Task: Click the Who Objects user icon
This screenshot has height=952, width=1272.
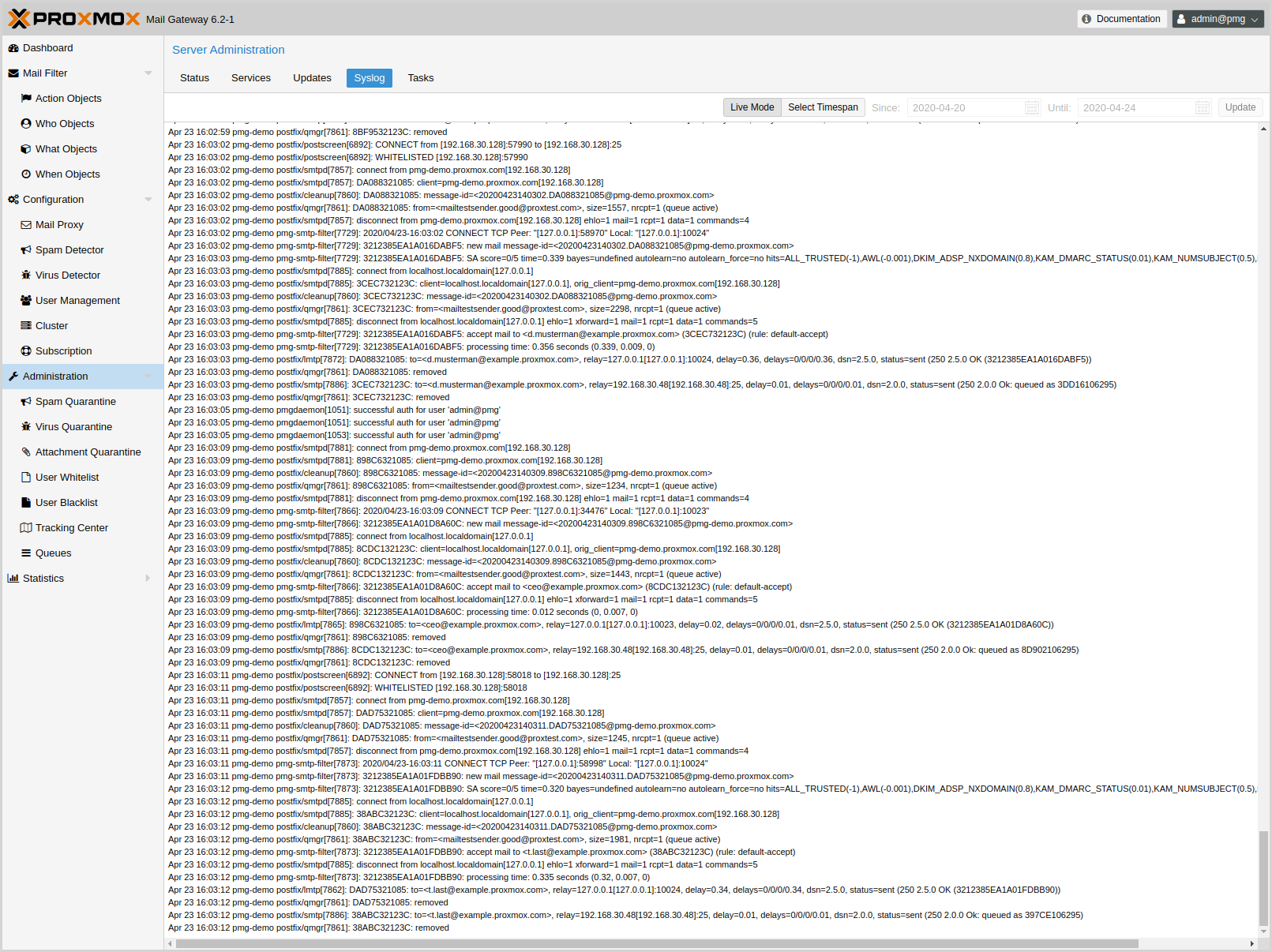Action: tap(26, 124)
